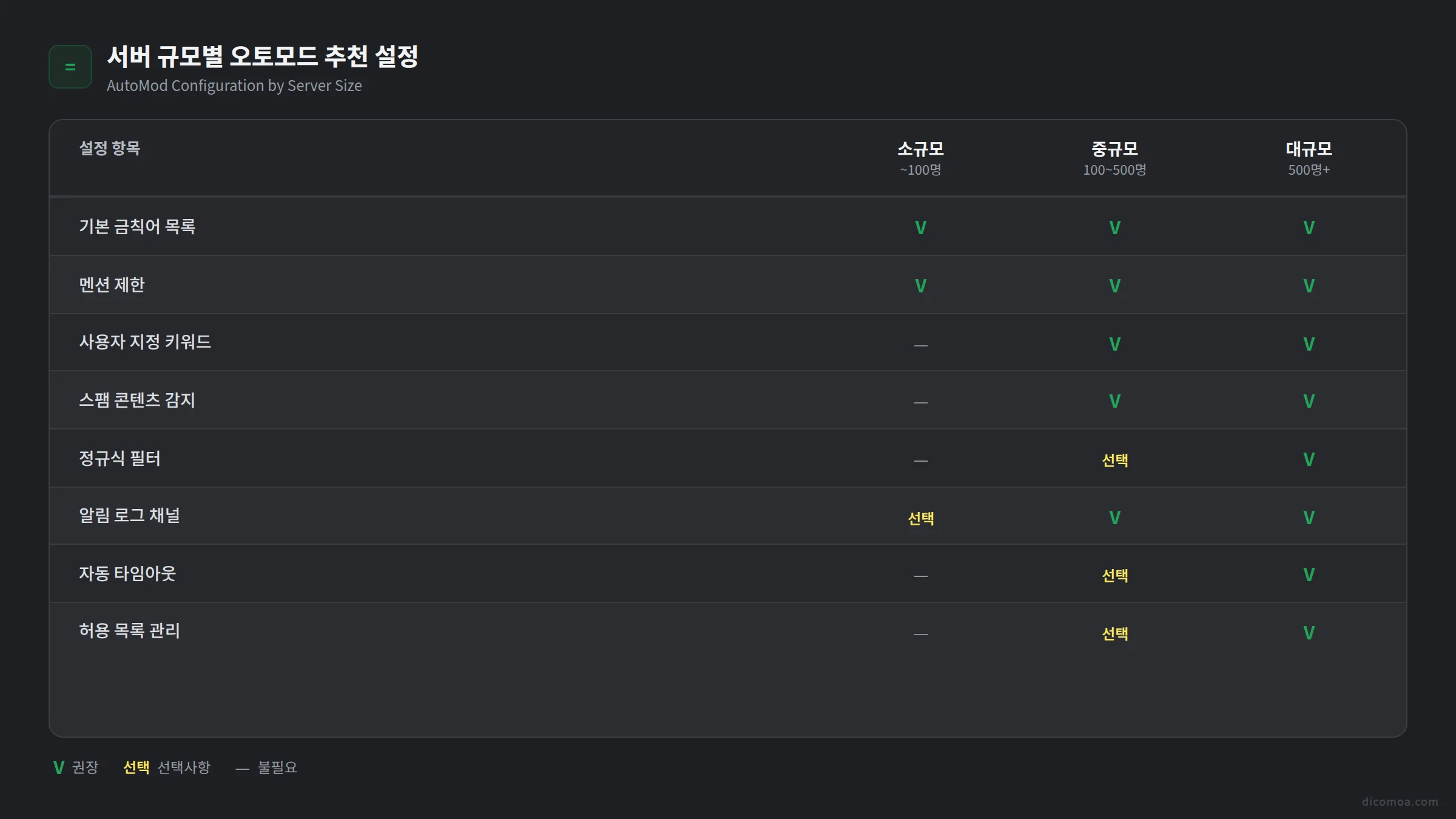Screen dimensions: 1456x819
Task: Click the 자동 타임아웃 대규모 check mark
Action: click(x=1309, y=575)
